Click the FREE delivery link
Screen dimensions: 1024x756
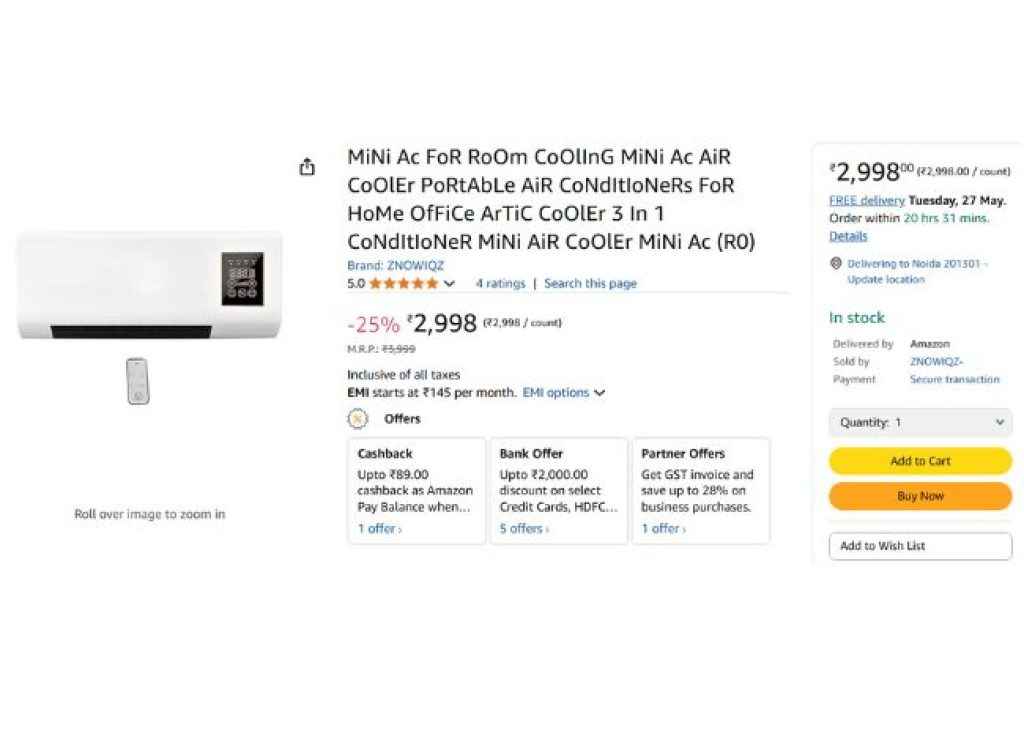pos(866,201)
